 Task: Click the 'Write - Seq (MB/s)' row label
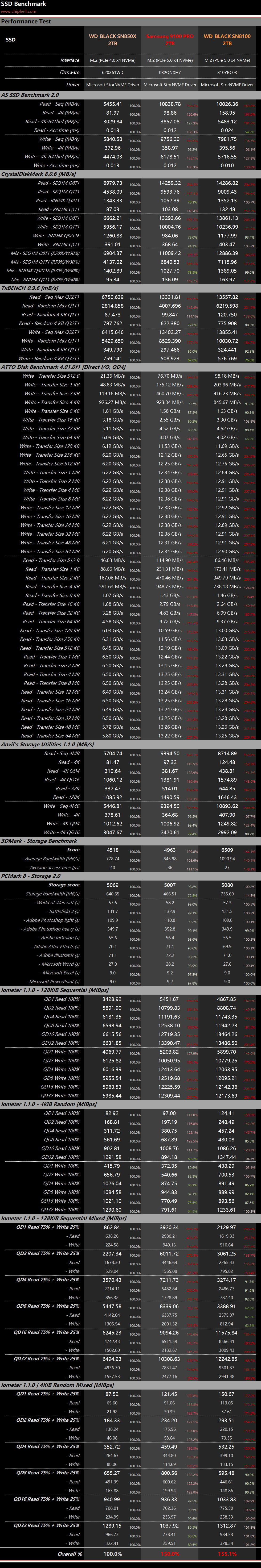pos(60,139)
